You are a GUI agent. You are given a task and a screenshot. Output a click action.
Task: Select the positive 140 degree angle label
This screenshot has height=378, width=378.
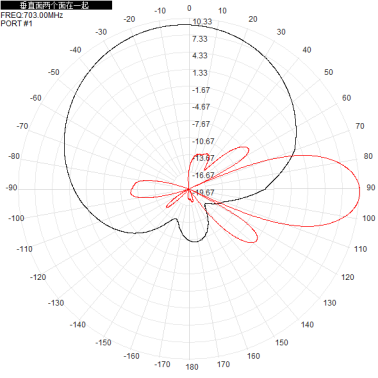[x=307, y=324]
